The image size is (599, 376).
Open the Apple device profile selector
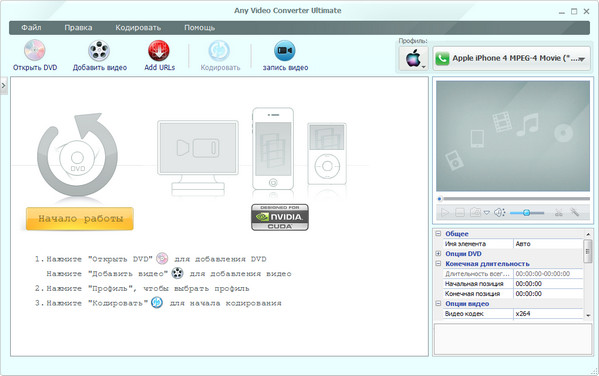tap(414, 58)
